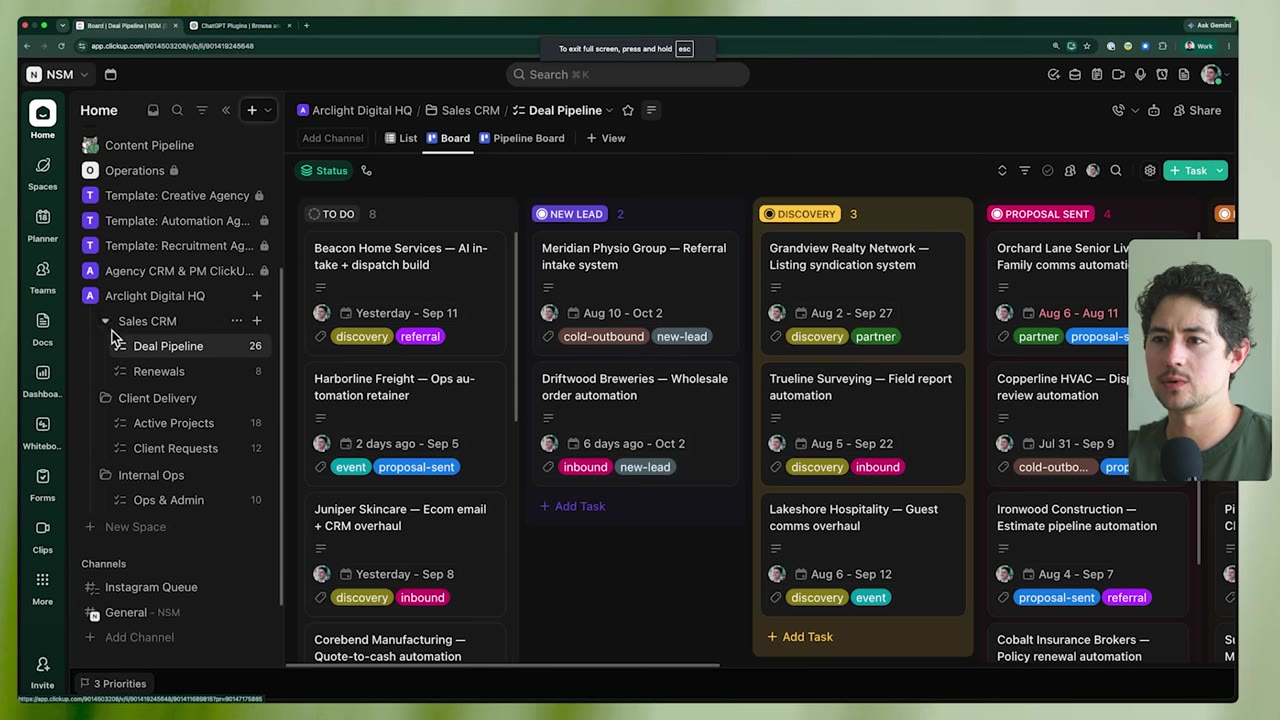Open the Task button dropdown arrow
Image resolution: width=1280 pixels, height=720 pixels.
click(1220, 171)
